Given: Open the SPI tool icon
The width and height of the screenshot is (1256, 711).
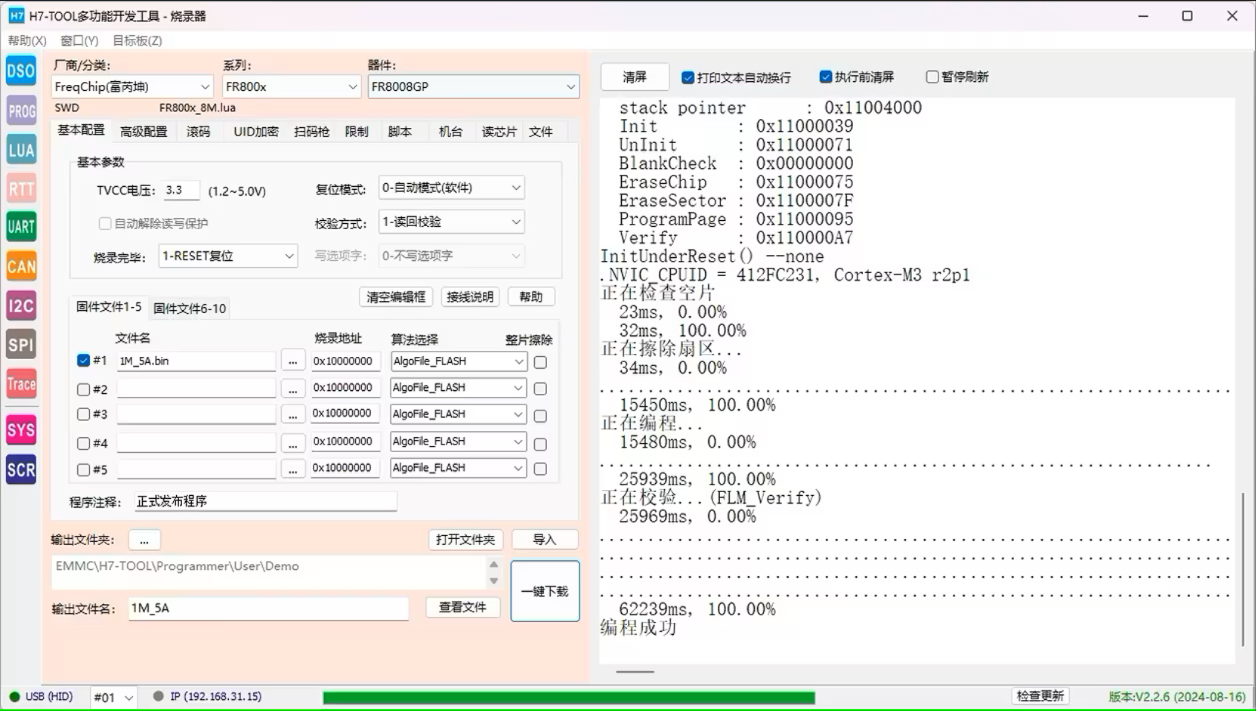Looking at the screenshot, I should (x=21, y=345).
